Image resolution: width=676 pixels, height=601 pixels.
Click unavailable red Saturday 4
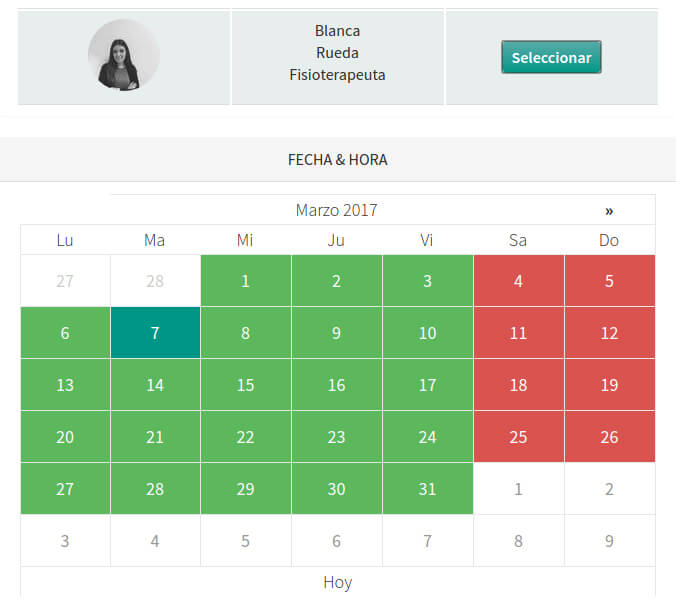pyautogui.click(x=518, y=281)
